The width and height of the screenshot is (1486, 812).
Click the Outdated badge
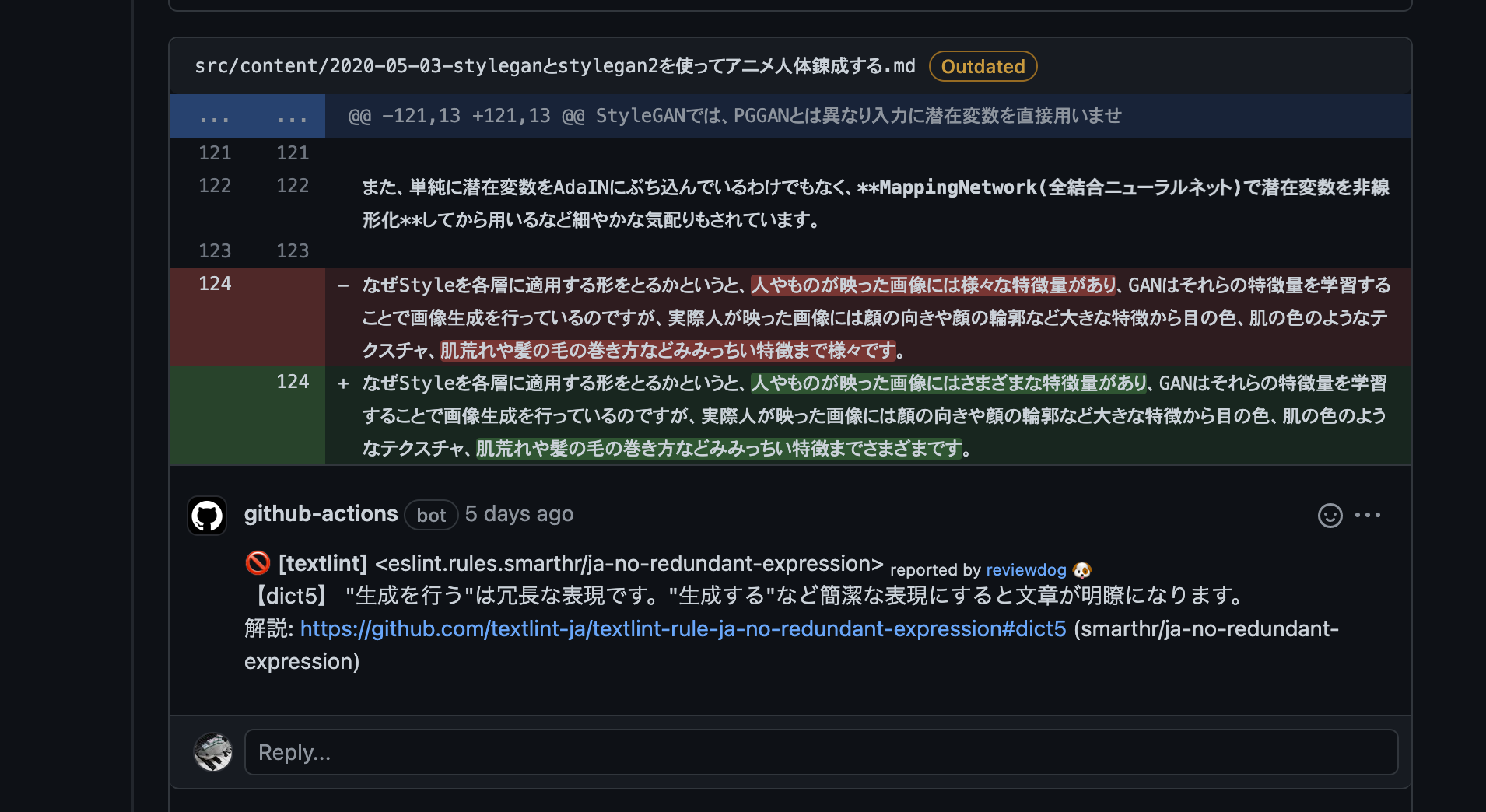[x=983, y=67]
